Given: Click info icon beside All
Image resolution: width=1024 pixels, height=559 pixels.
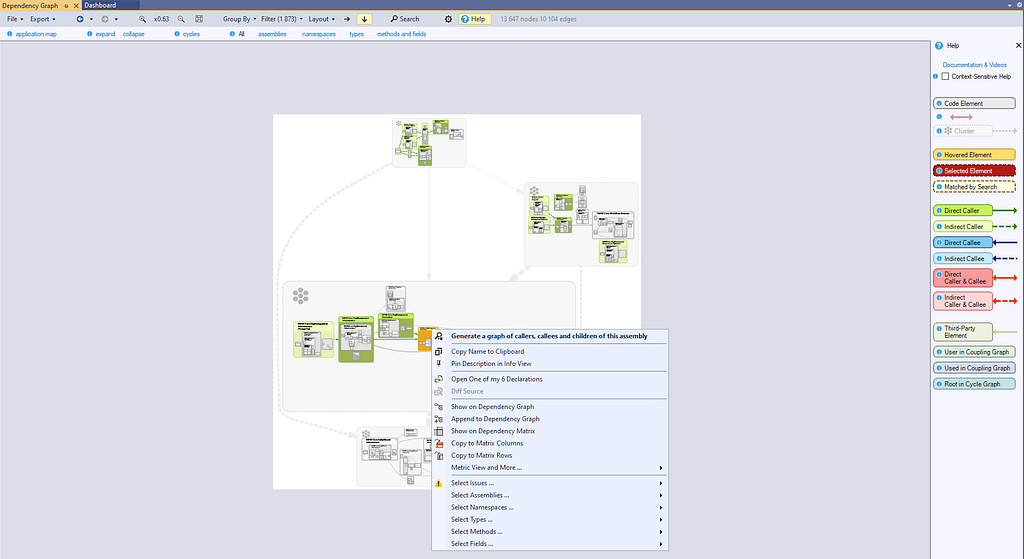Looking at the screenshot, I should 232,34.
